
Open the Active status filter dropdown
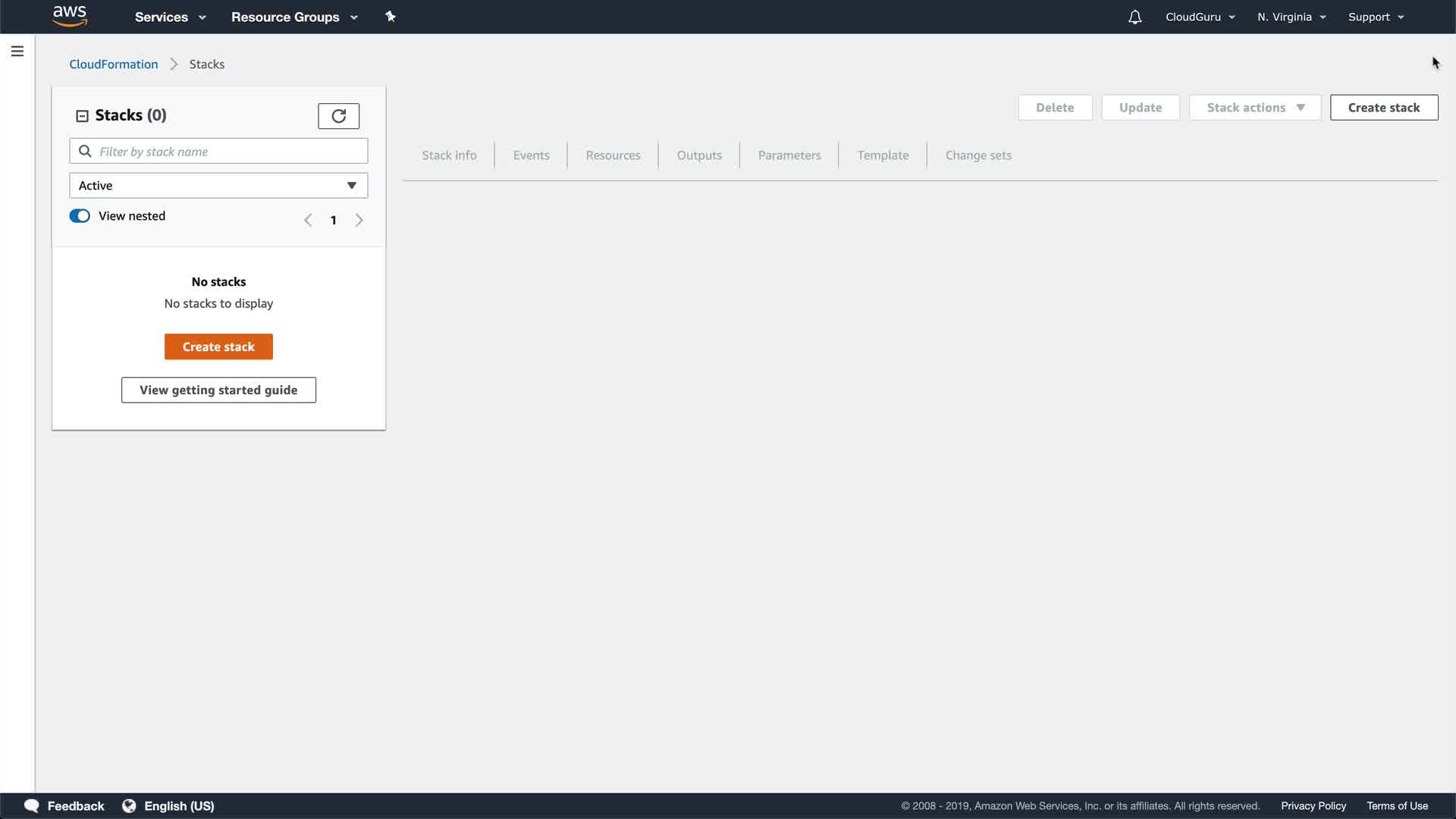218,186
